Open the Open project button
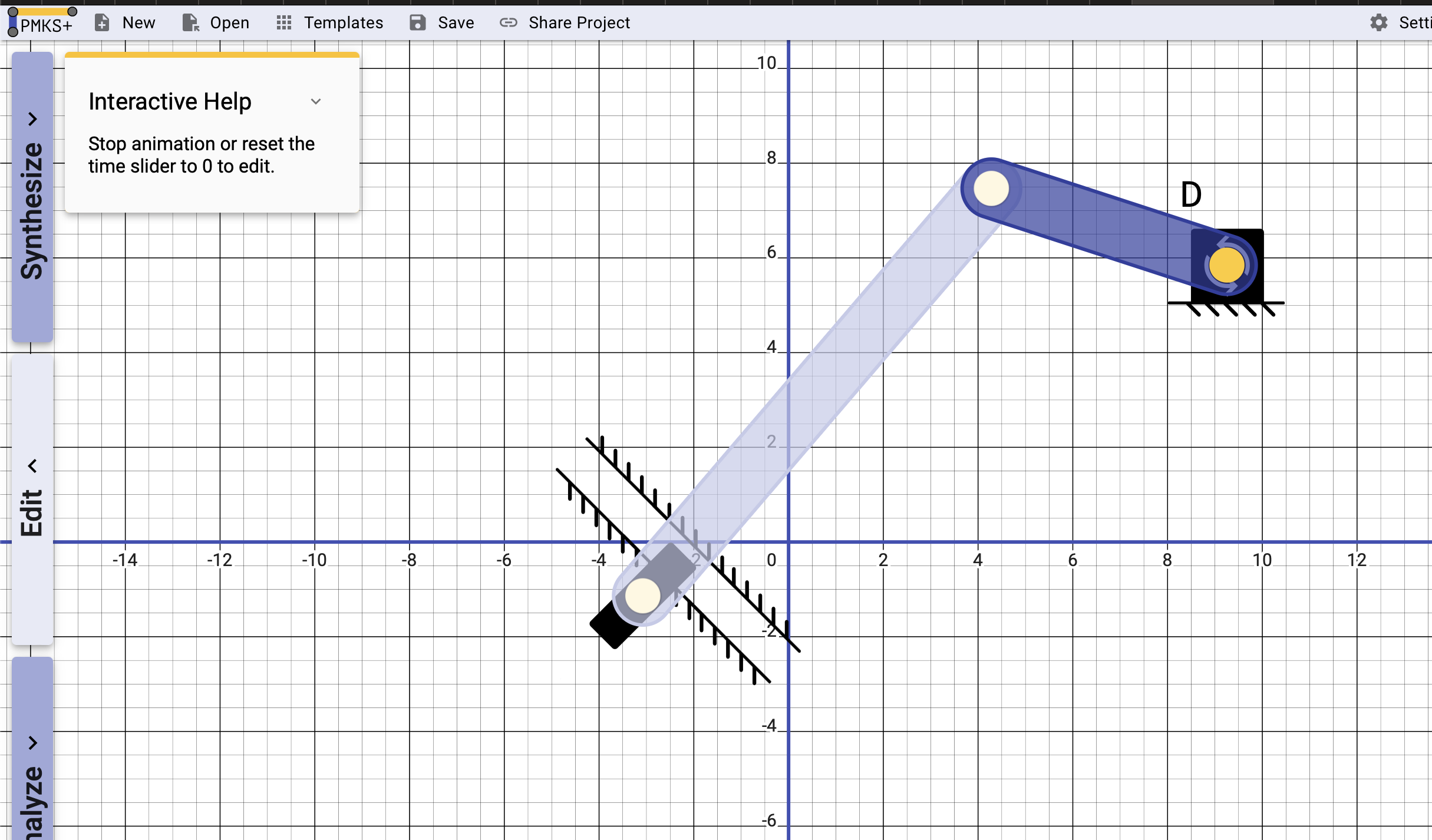1432x840 pixels. 216,23
